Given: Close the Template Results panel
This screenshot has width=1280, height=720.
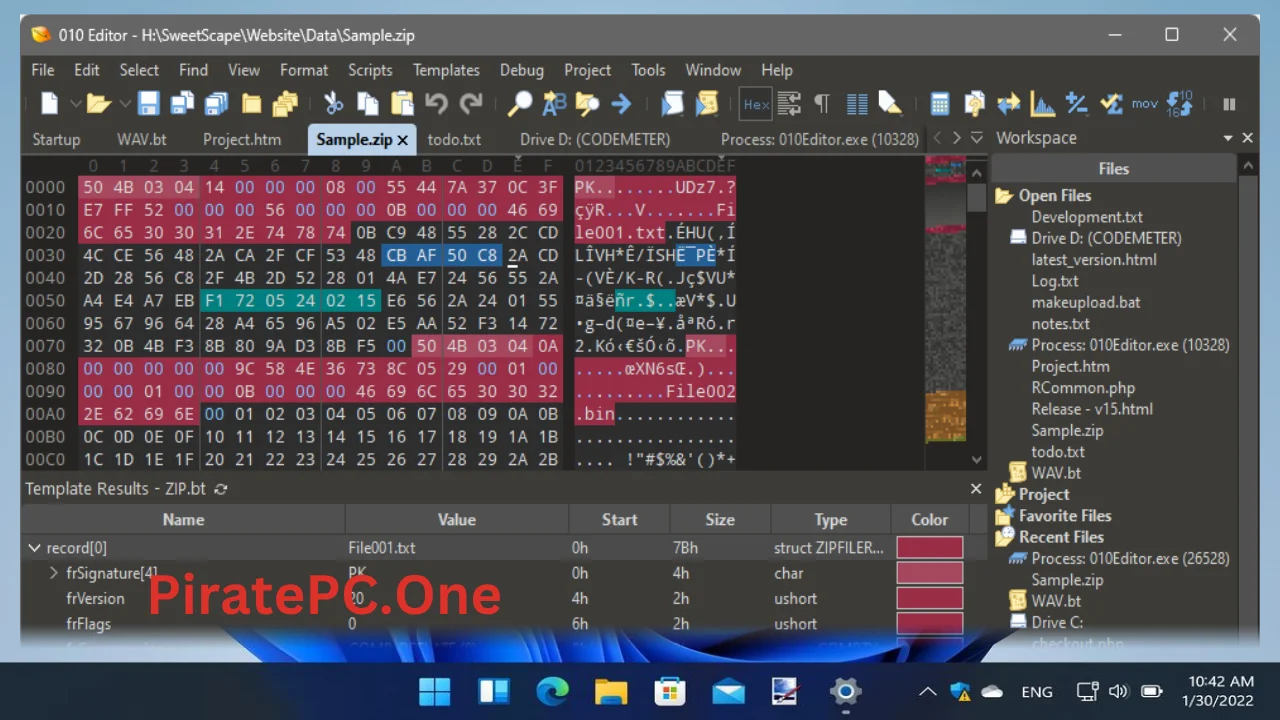Looking at the screenshot, I should [976, 489].
